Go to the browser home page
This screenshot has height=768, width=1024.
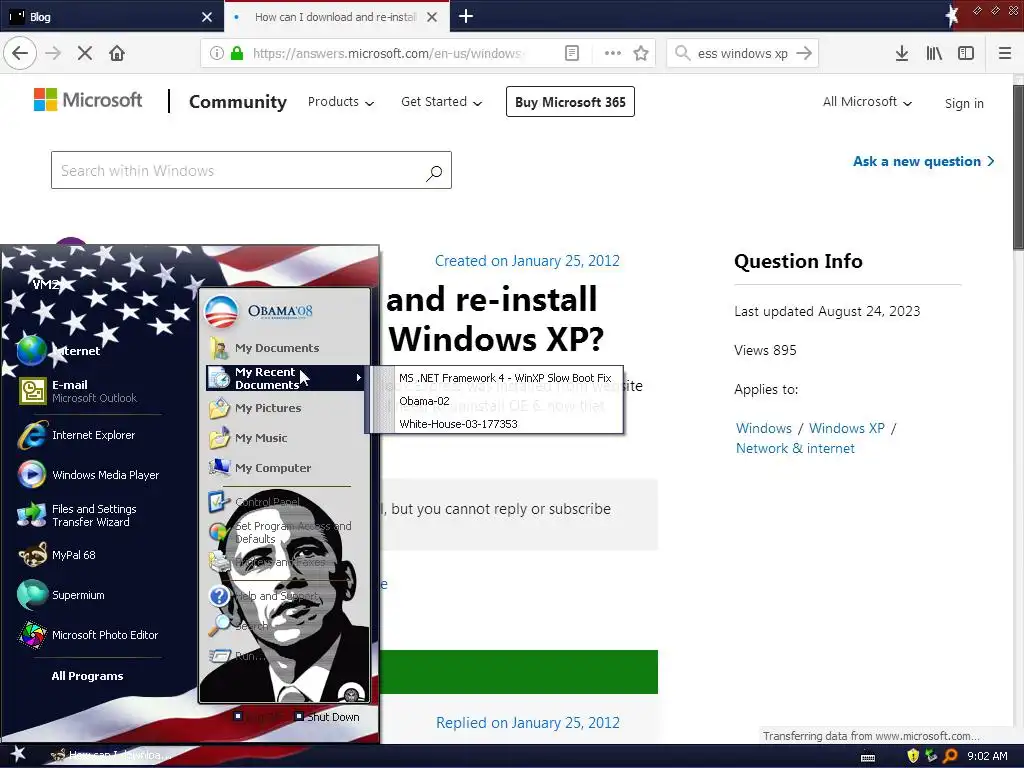point(117,53)
